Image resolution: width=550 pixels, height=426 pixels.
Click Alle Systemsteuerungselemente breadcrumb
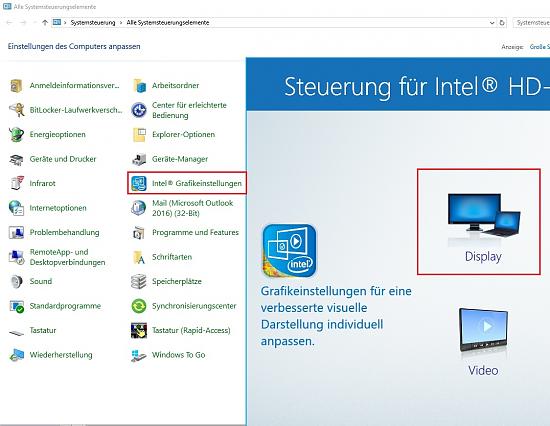(168, 22)
